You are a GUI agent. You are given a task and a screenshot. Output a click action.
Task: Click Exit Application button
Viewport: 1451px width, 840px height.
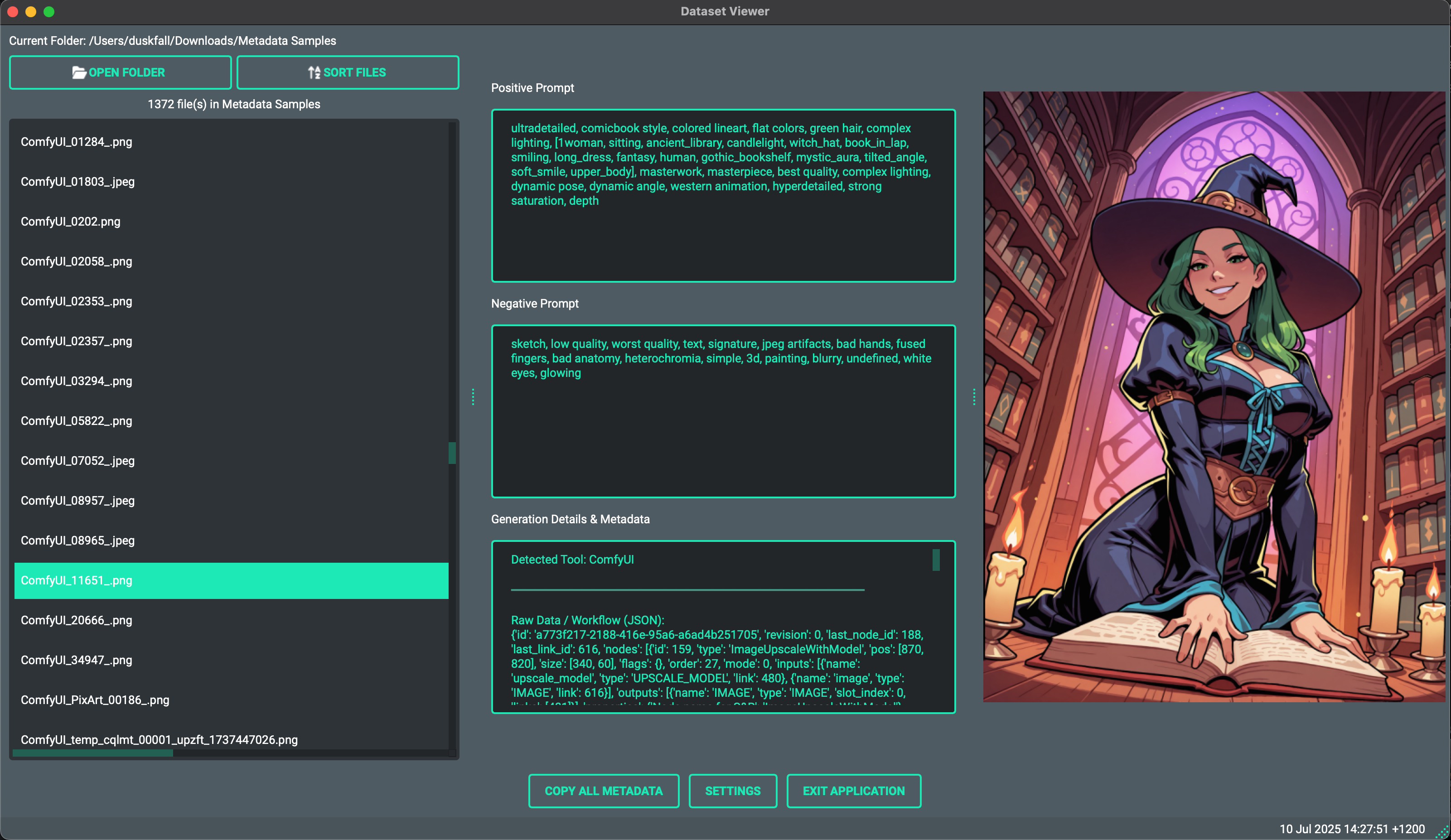click(853, 791)
